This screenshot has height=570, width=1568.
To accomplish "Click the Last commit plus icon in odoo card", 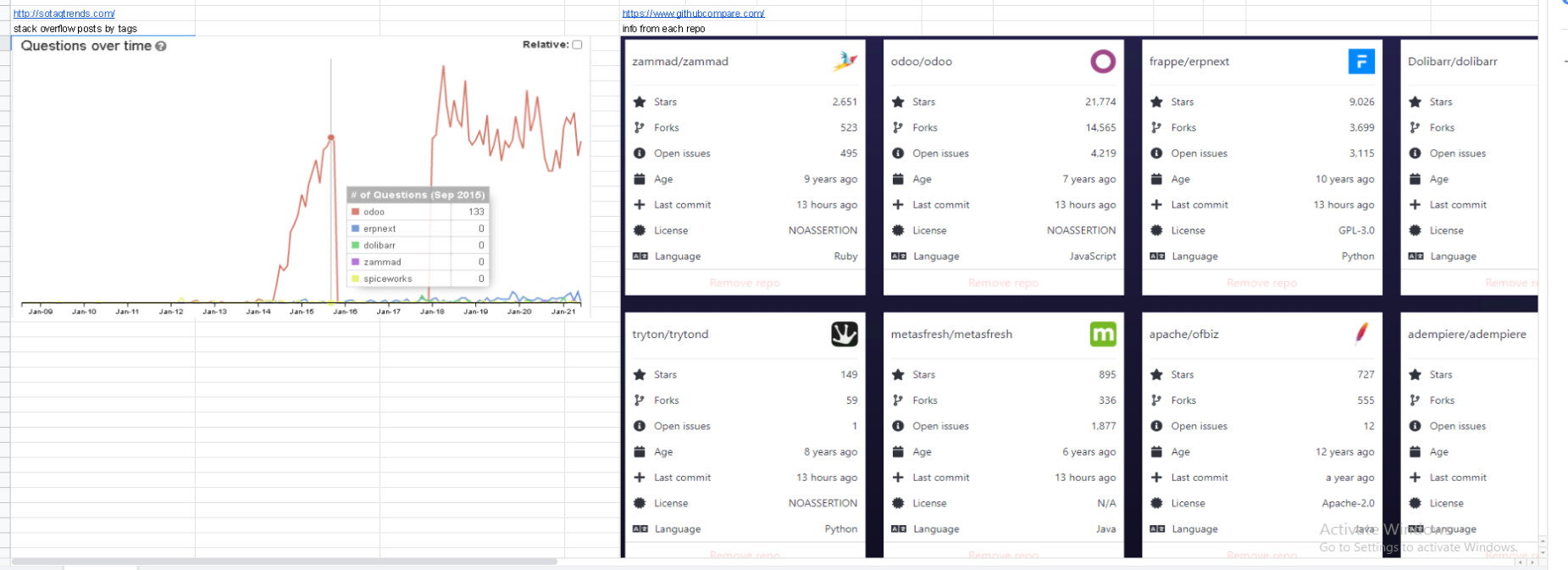I will coord(898,205).
